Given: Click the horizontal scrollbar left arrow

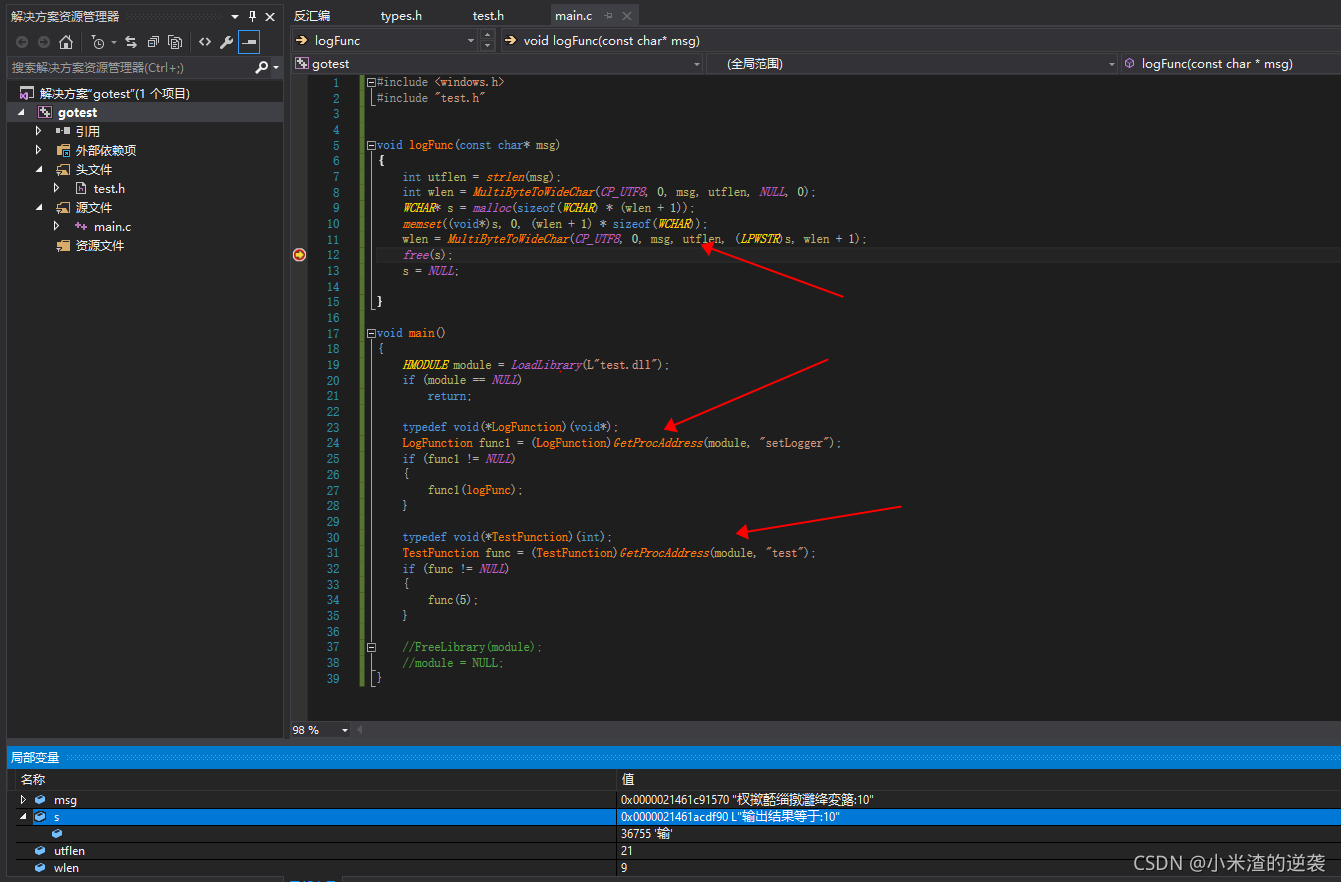Looking at the screenshot, I should [x=360, y=730].
